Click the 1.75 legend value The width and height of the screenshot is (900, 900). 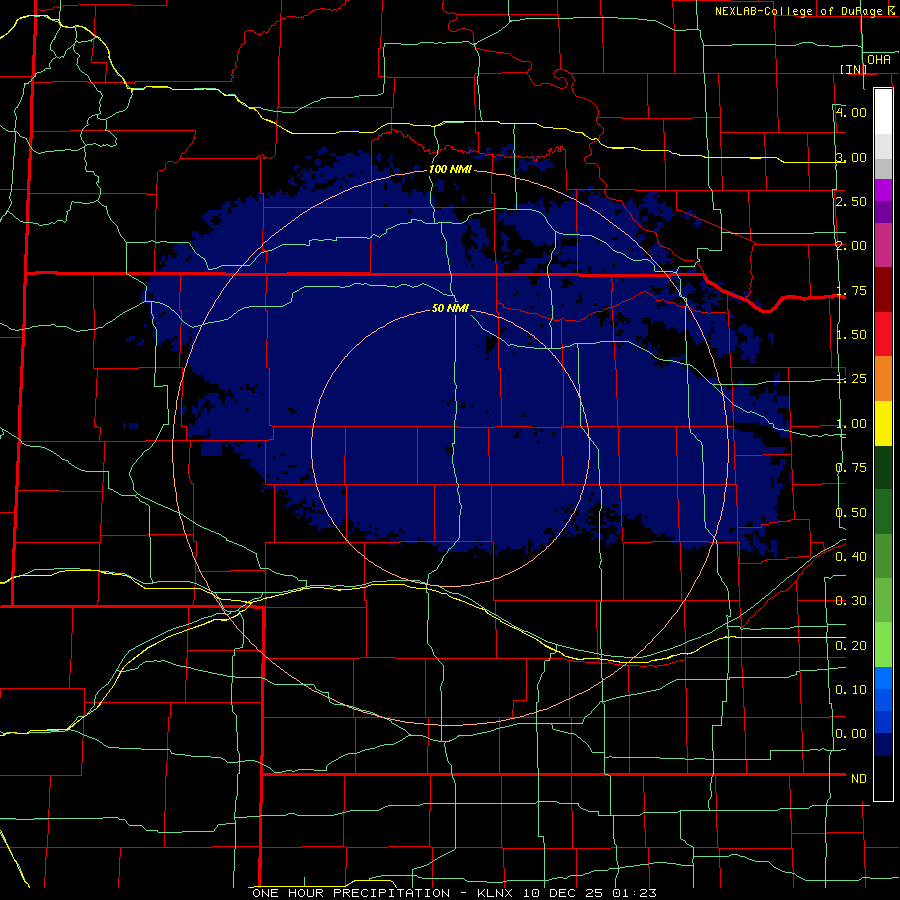[x=851, y=290]
